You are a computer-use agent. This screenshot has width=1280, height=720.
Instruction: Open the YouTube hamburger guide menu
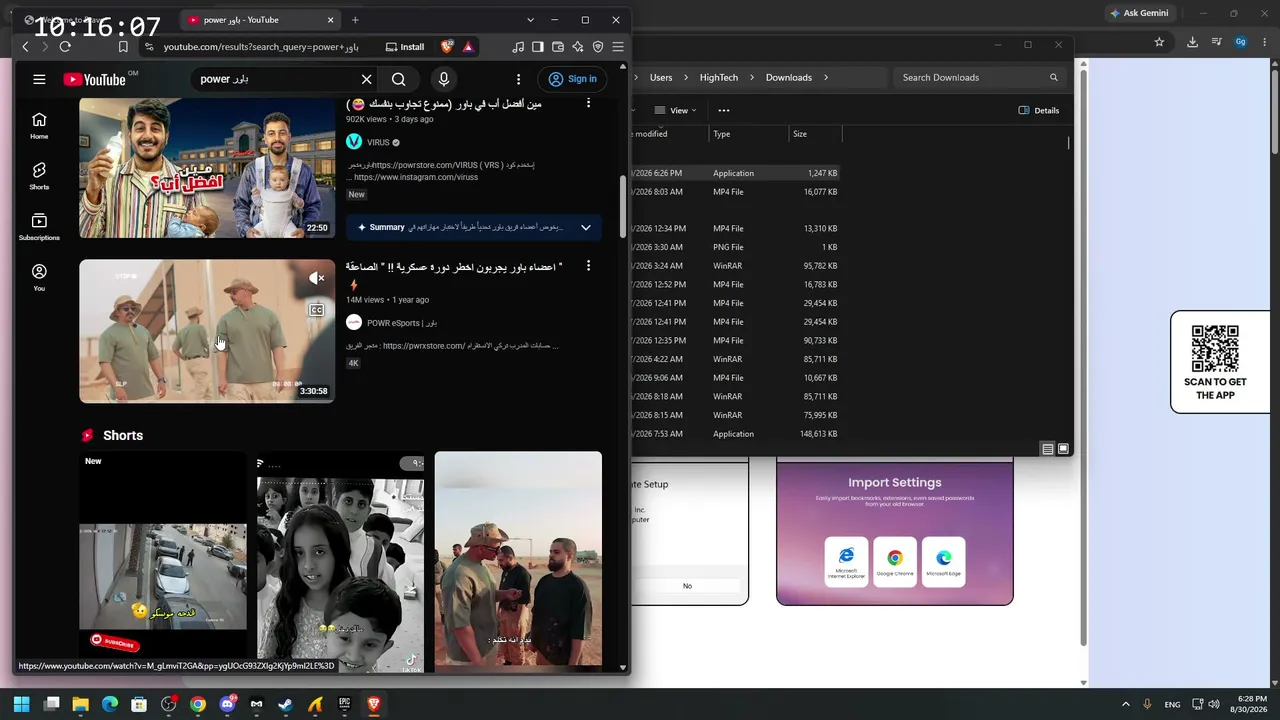point(39,79)
